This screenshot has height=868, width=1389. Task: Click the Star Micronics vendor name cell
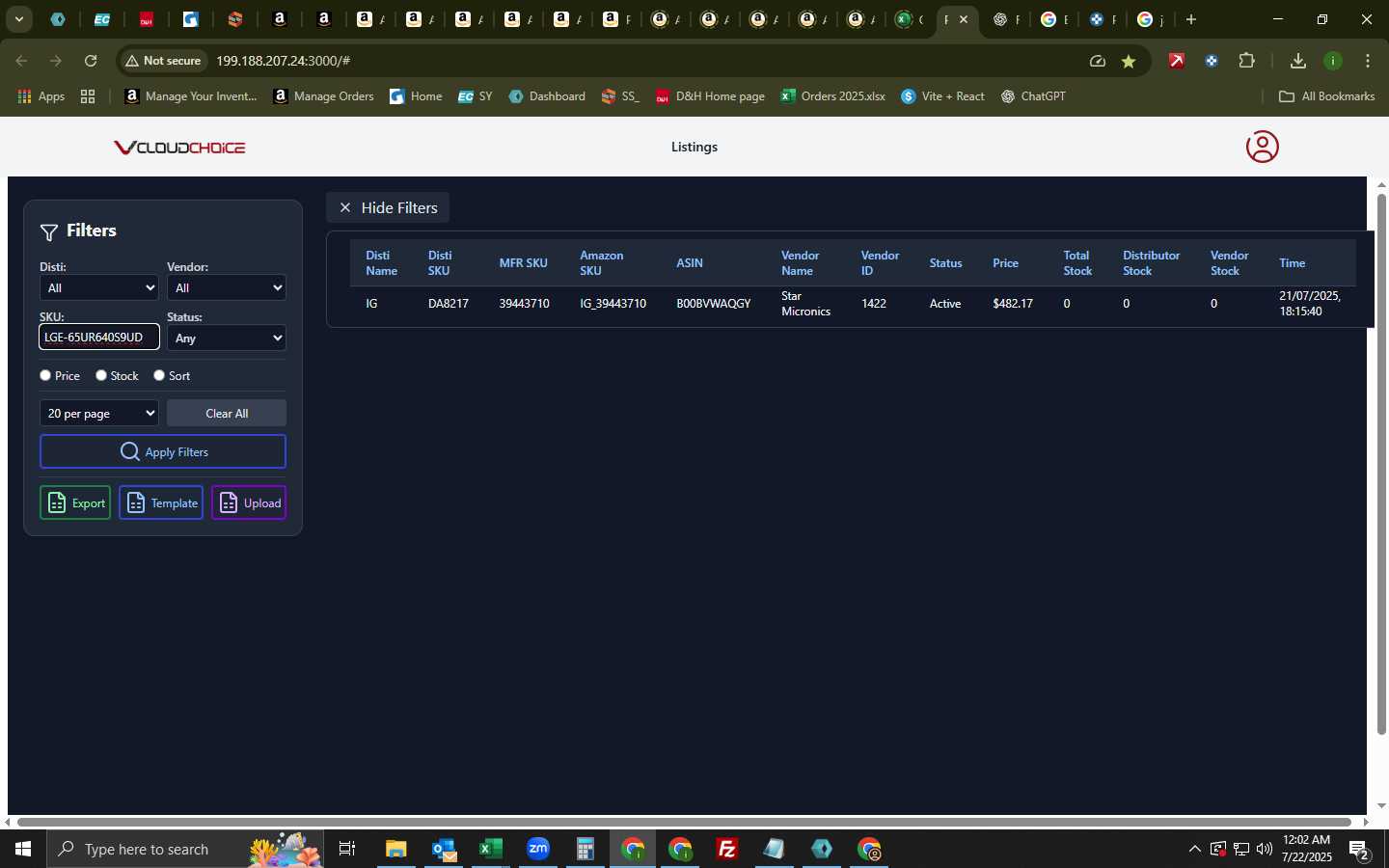[x=805, y=304]
